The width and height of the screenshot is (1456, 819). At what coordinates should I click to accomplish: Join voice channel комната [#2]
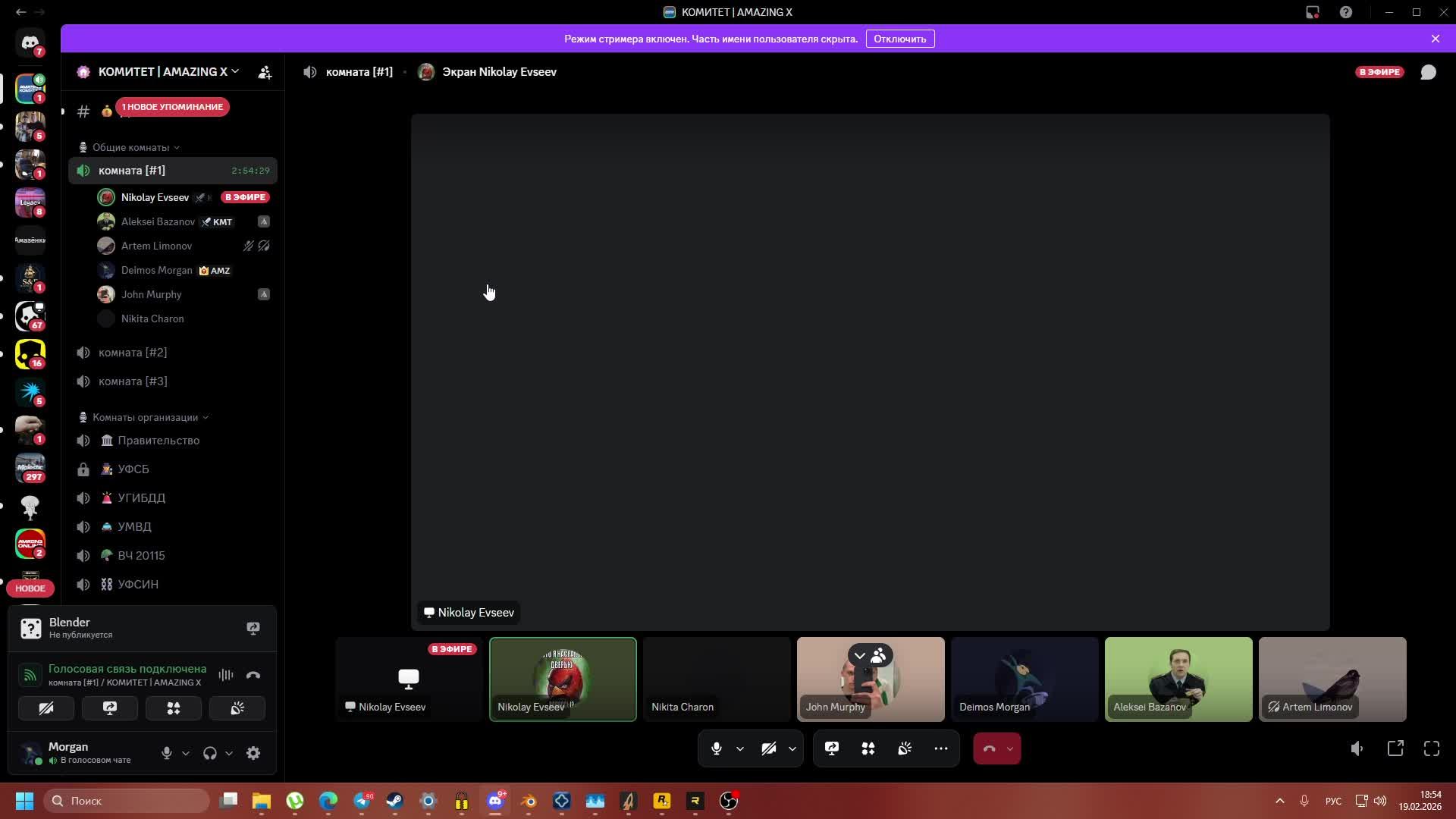click(x=133, y=353)
